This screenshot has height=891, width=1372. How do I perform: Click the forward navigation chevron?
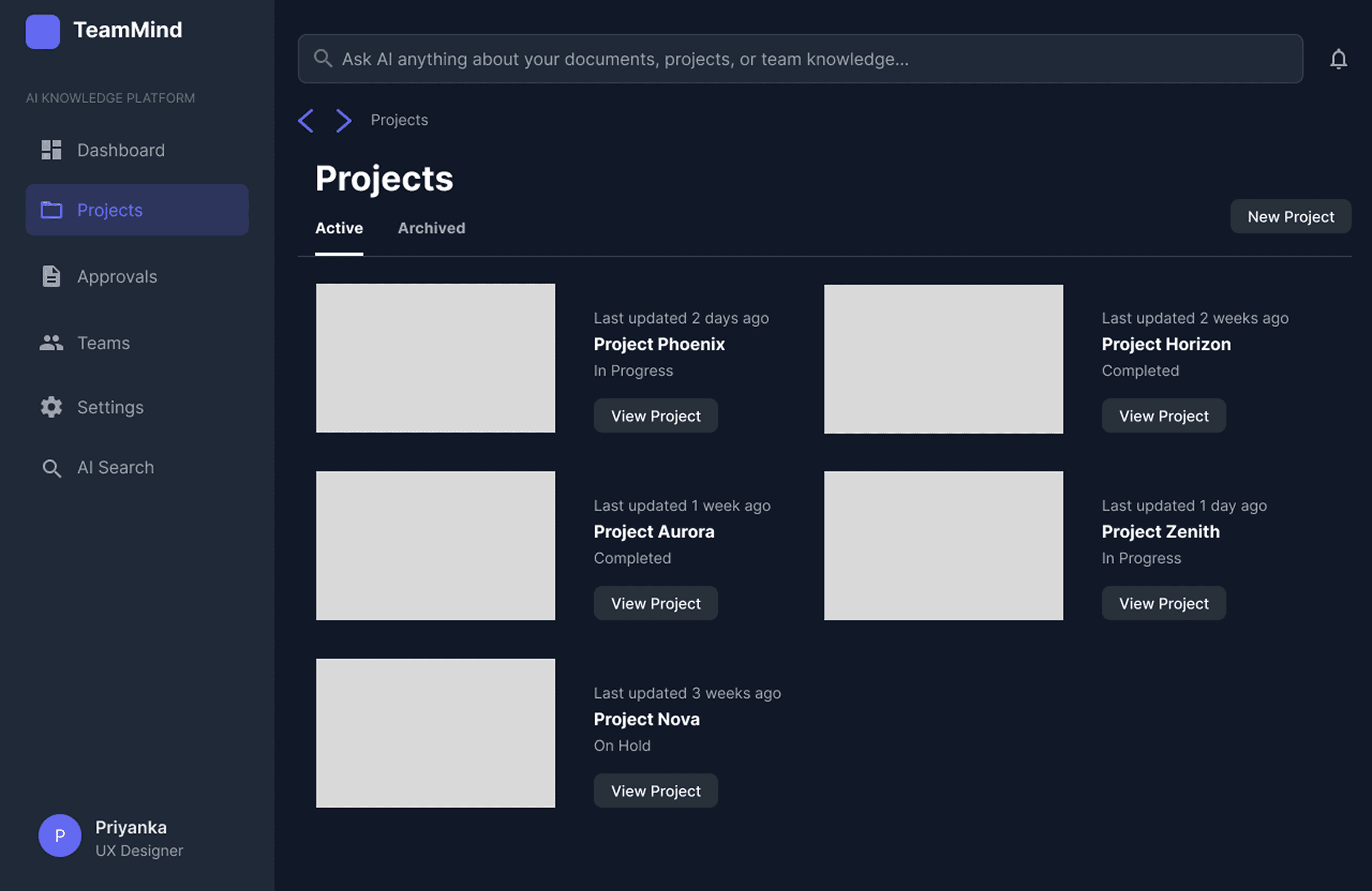344,121
